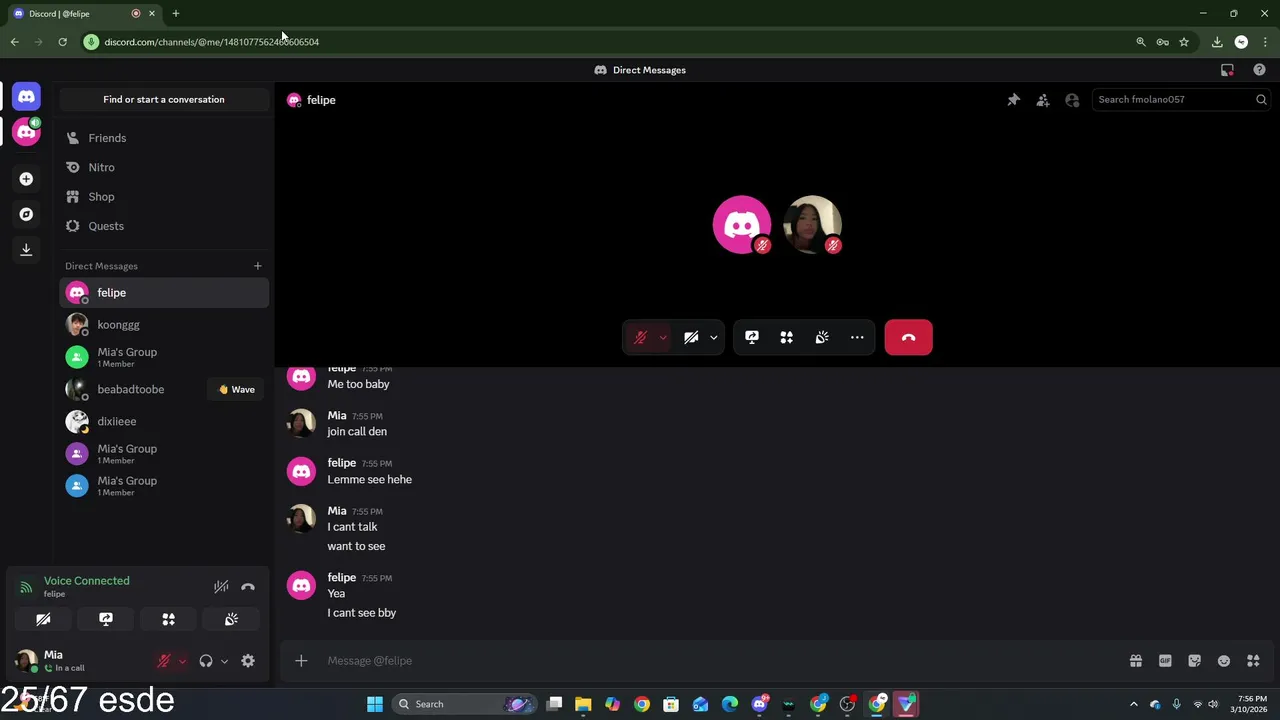The image size is (1280, 720).
Task: Add friends to DM icon
Action: pos(1043,100)
